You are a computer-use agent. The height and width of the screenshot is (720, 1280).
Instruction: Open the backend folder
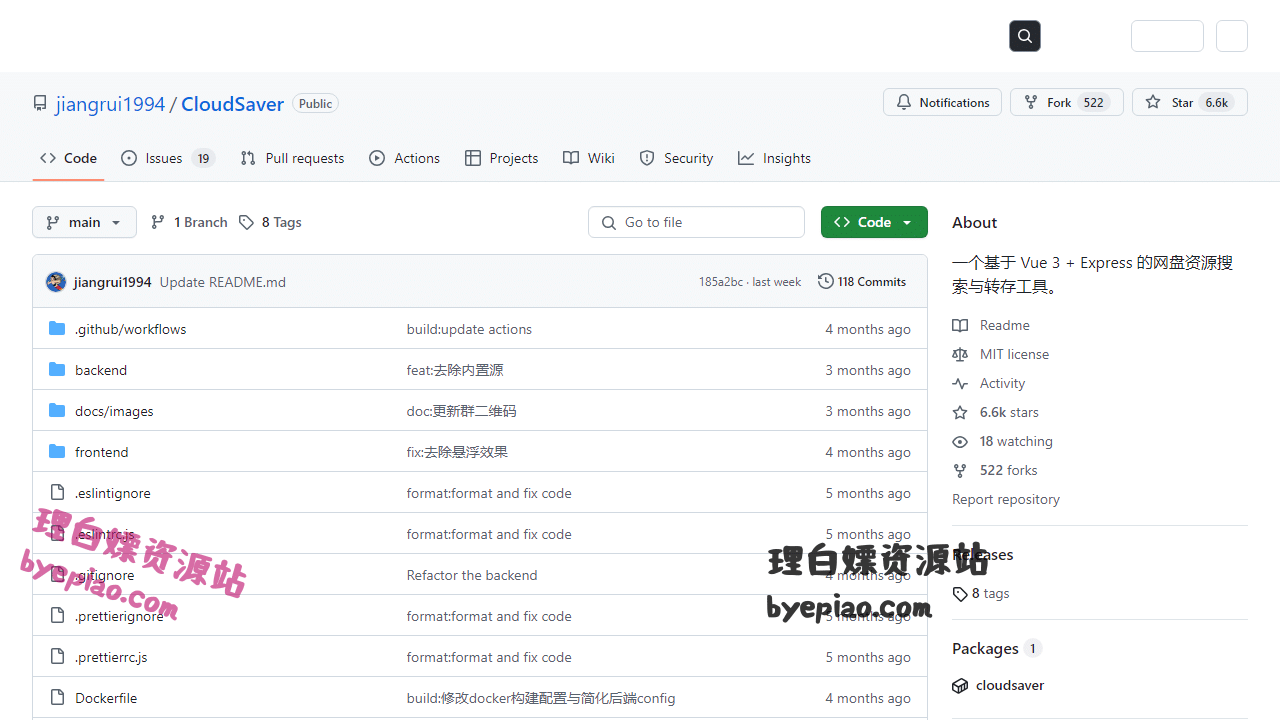click(101, 370)
